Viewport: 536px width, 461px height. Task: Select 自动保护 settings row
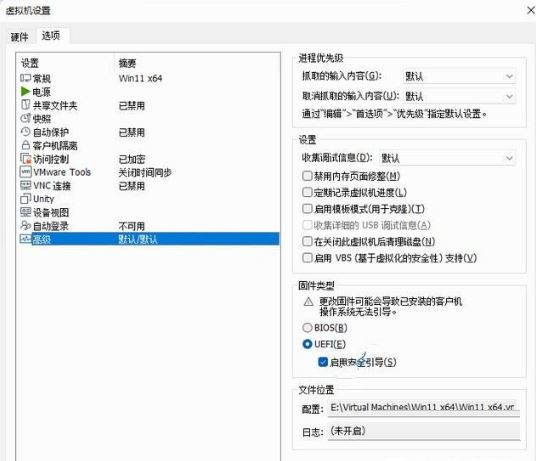(149, 132)
